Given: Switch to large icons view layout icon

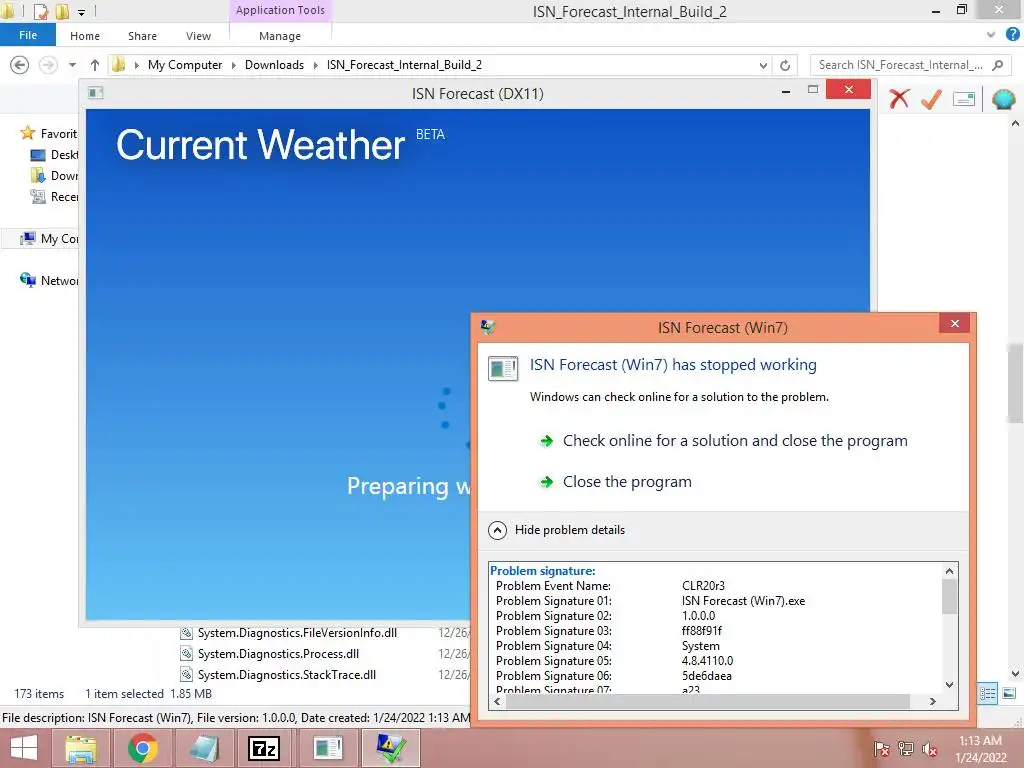Looking at the screenshot, I should (x=1009, y=694).
